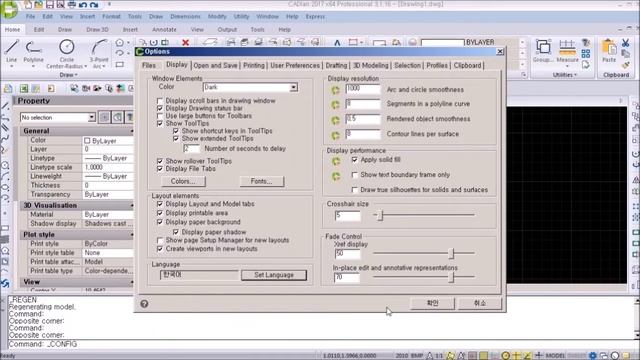The width and height of the screenshot is (640, 360).
Task: Open the Format menu
Action: tap(111, 17)
